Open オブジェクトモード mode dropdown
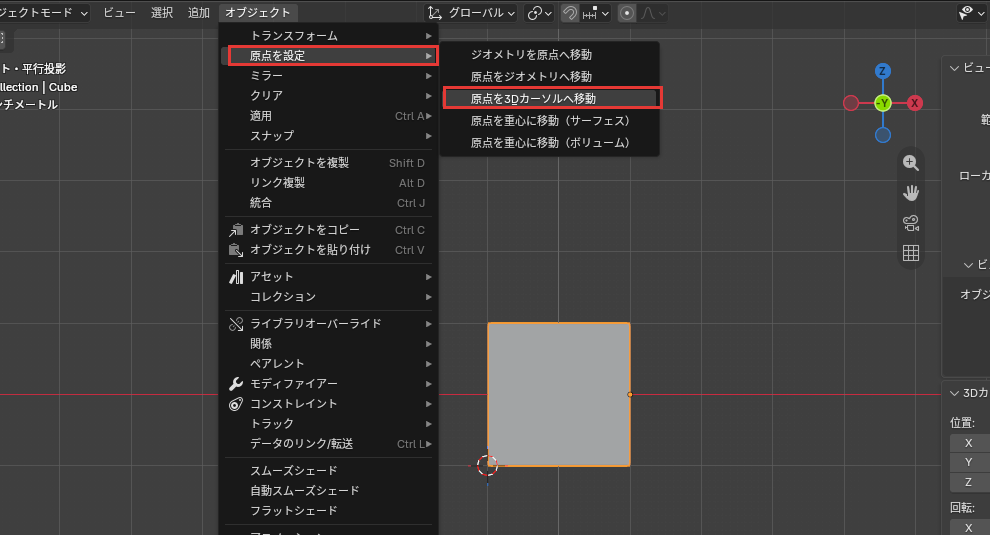This screenshot has height=535, width=990. pyautogui.click(x=43, y=13)
